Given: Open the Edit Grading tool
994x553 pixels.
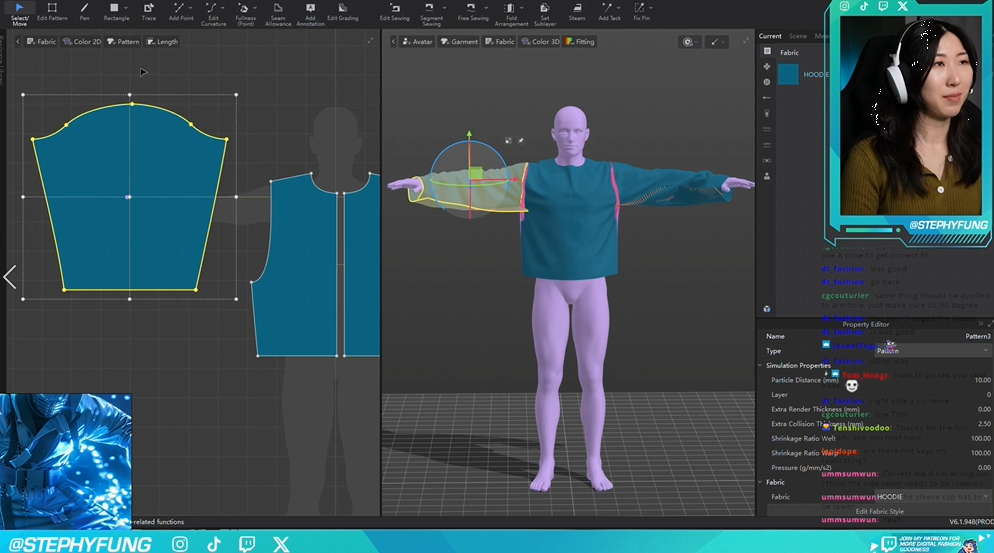Looking at the screenshot, I should [342, 12].
